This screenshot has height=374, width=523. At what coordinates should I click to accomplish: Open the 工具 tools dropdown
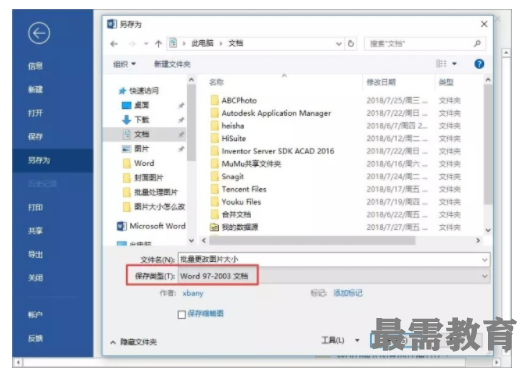pos(340,340)
